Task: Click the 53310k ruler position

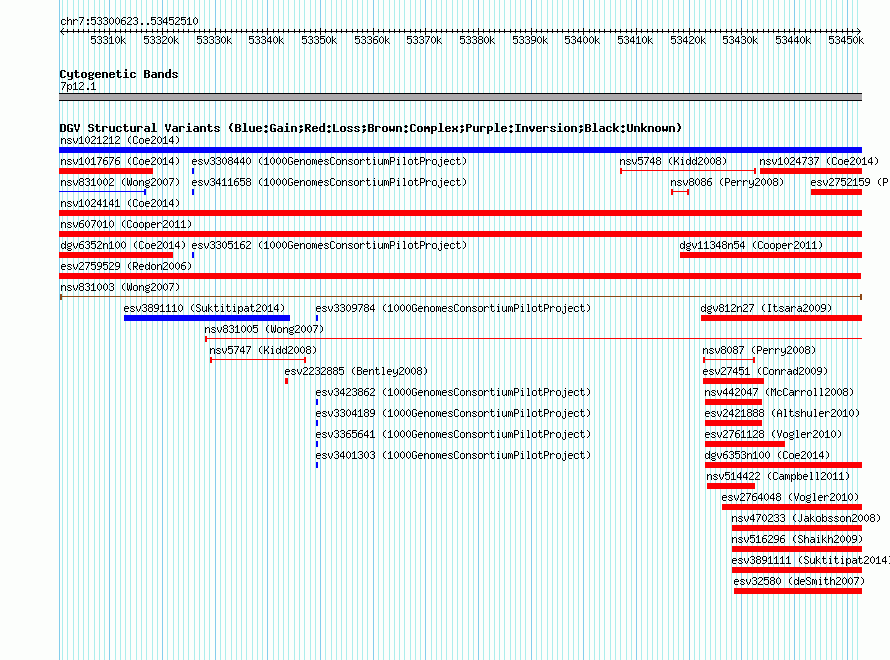Action: 108,40
